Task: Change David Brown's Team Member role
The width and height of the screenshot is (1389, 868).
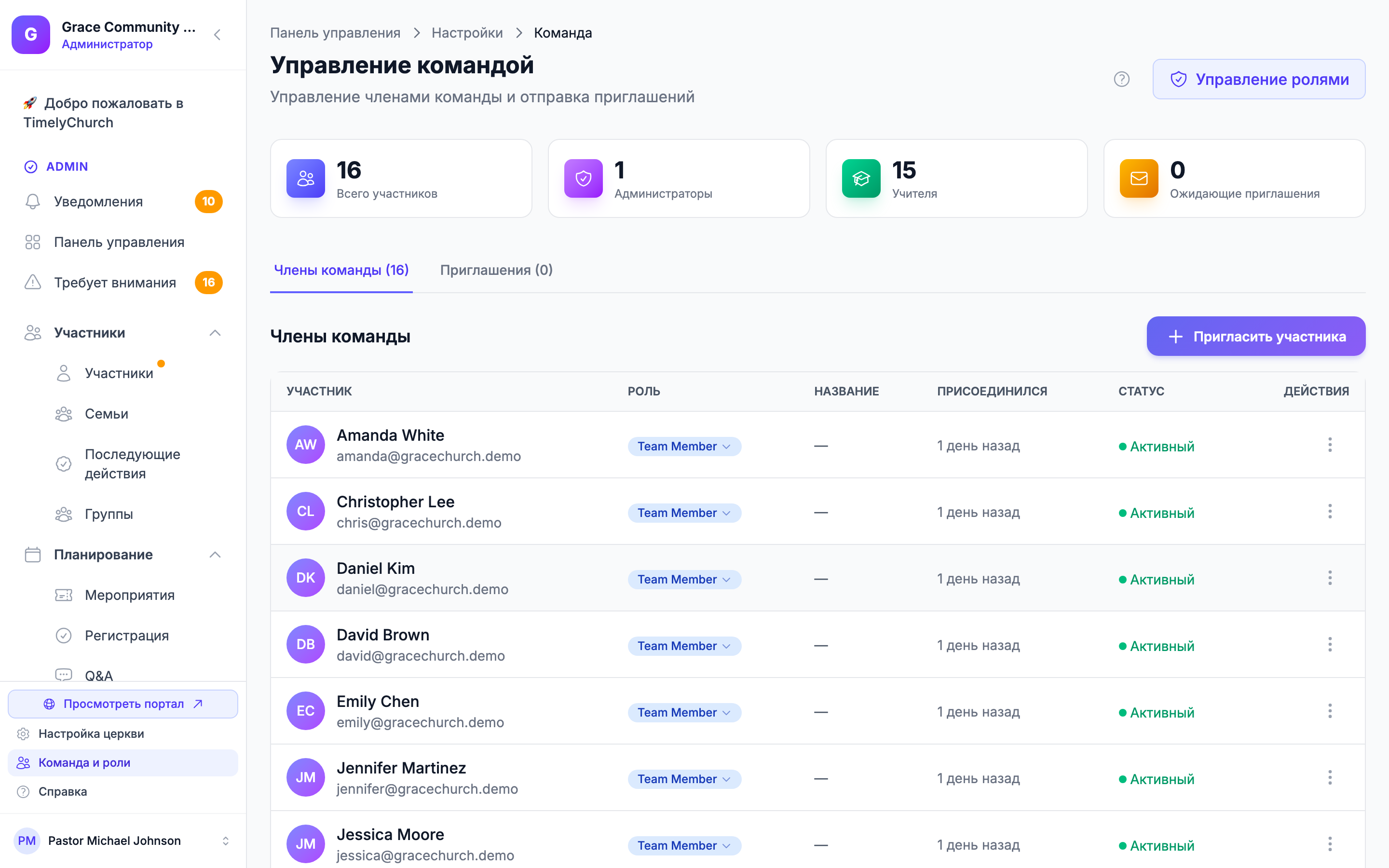Action: [x=684, y=646]
